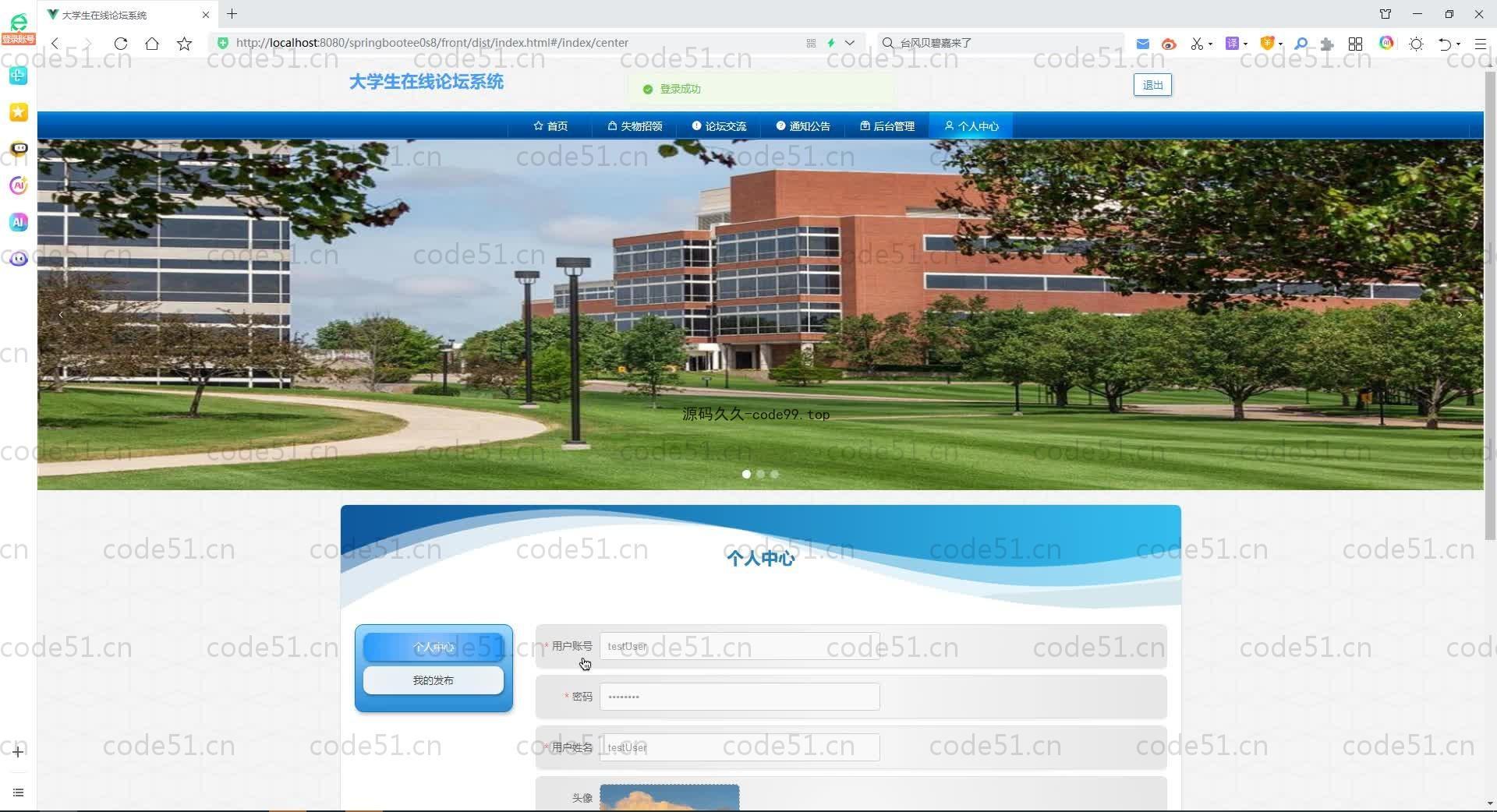Click the green lightning speed-mode icon
1497x812 pixels.
point(831,43)
